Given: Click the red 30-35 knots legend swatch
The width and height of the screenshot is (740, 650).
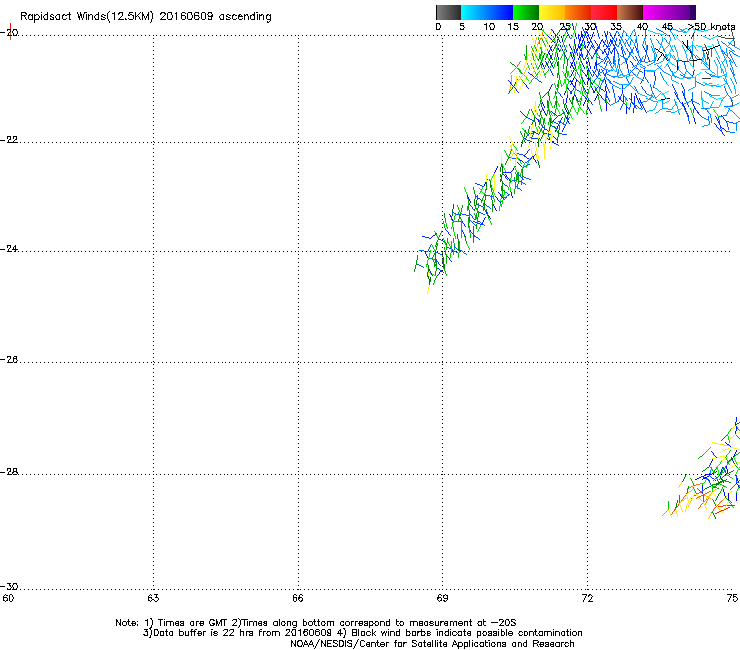Looking at the screenshot, I should point(604,12).
